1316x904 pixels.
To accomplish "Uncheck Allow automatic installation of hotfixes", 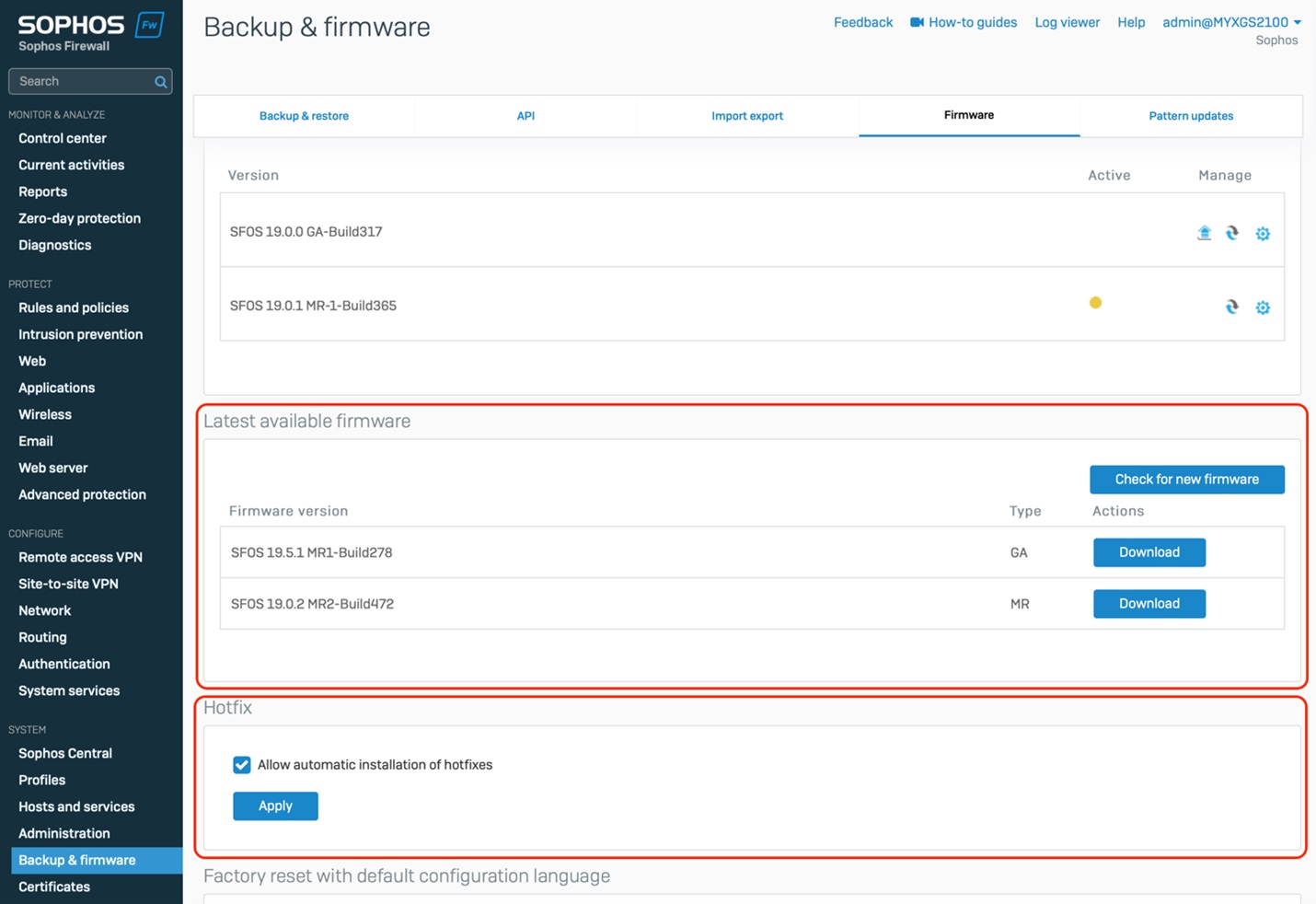I will click(241, 765).
